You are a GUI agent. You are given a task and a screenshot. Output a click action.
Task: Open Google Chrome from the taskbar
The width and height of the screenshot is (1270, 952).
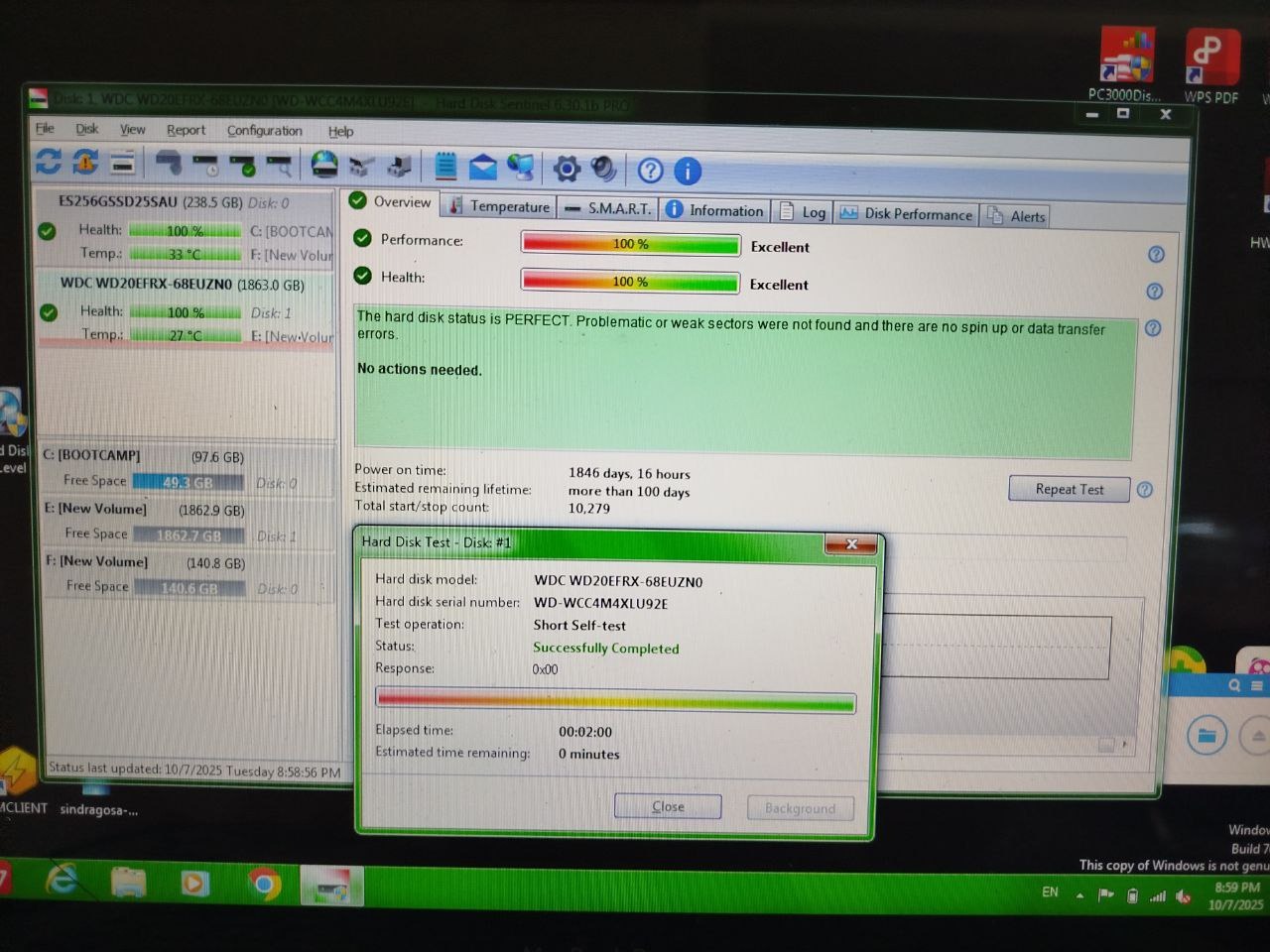coord(264,884)
